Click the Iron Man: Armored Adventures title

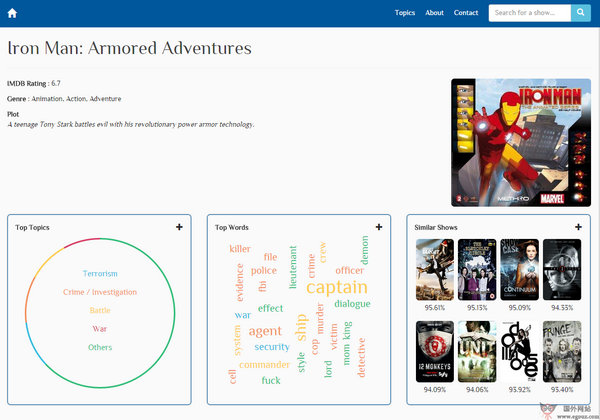point(129,48)
